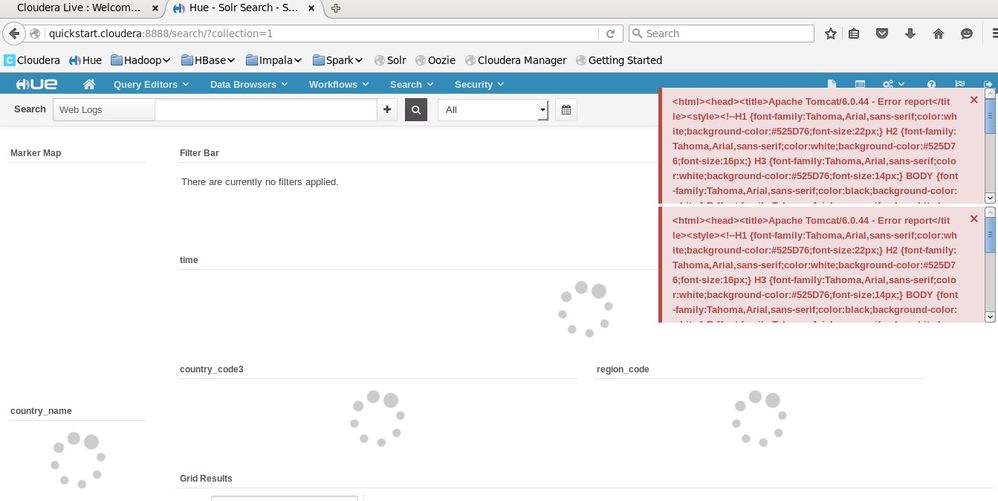Open the Data Browsers menu
Image resolution: width=998 pixels, height=501 pixels.
click(x=249, y=84)
